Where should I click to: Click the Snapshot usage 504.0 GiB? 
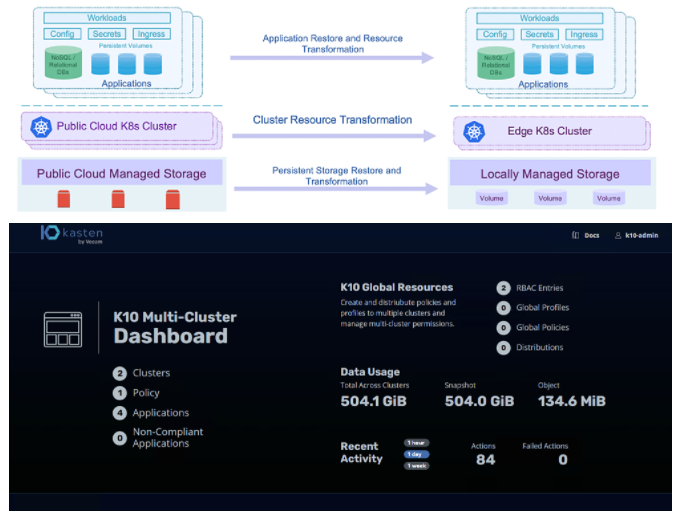point(479,401)
